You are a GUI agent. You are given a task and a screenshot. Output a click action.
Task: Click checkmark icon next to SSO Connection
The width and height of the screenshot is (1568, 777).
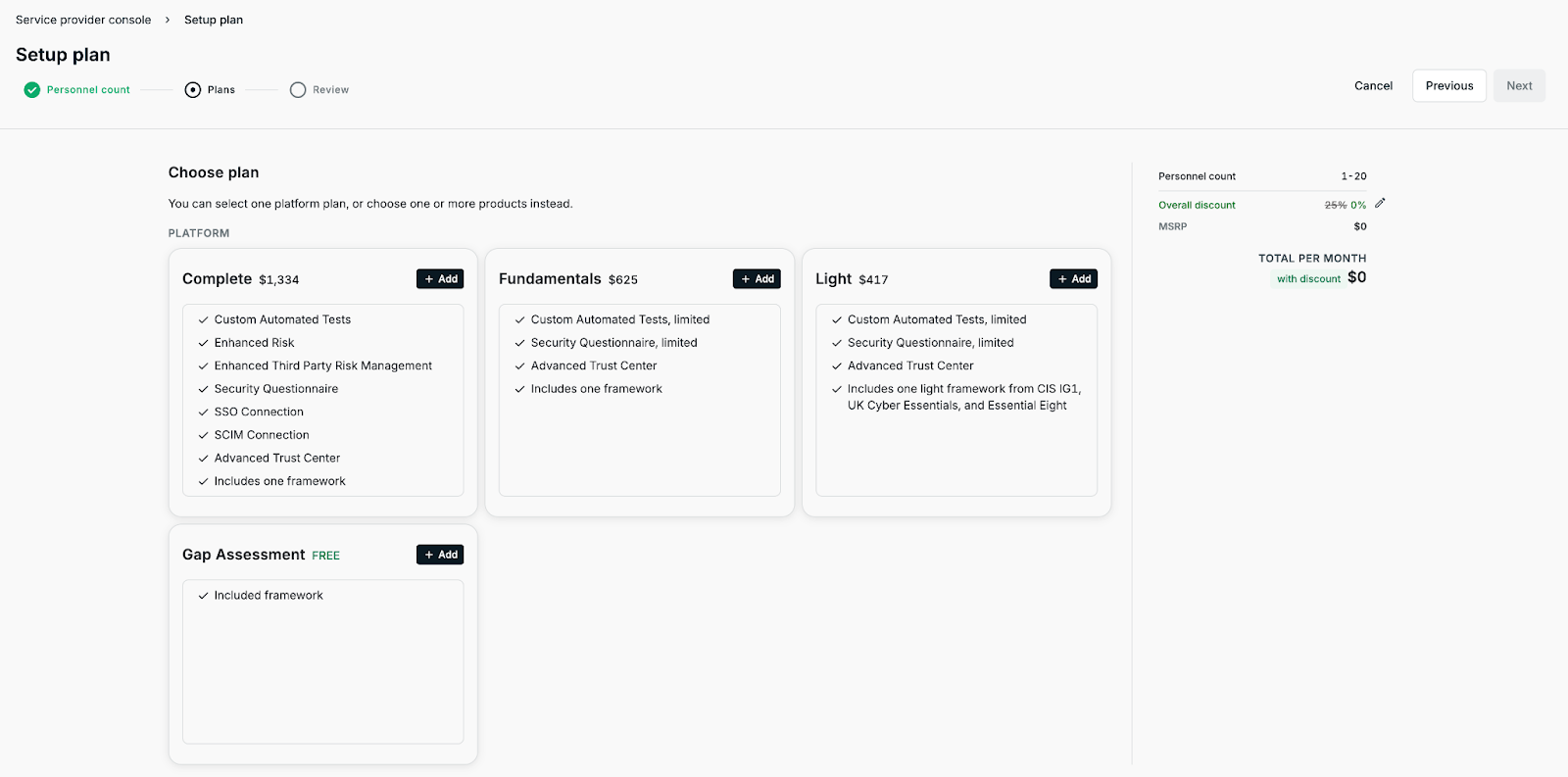(204, 413)
